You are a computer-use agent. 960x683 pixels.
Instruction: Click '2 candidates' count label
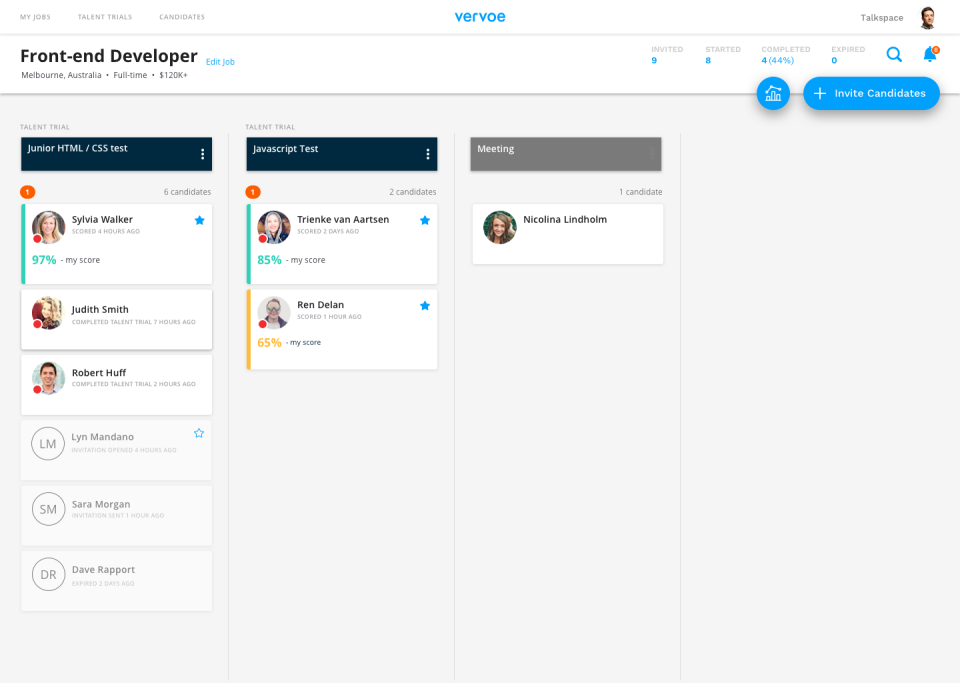click(413, 192)
